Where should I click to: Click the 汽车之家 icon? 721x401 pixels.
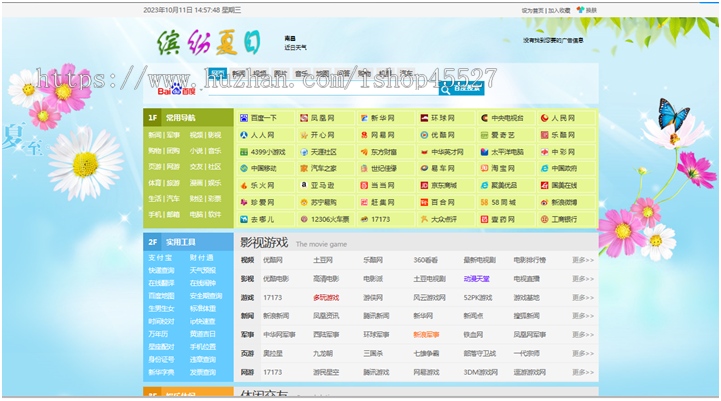(x=304, y=168)
